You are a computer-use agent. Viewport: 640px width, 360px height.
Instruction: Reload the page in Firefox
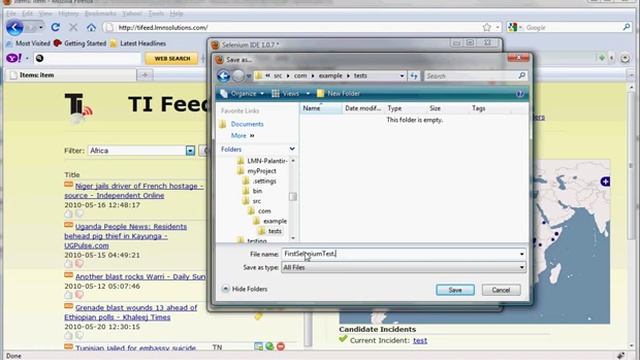56,27
